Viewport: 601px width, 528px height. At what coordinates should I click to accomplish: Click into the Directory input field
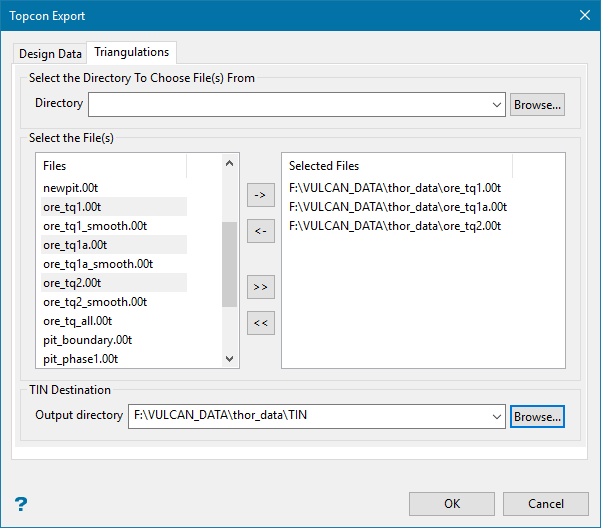click(x=290, y=104)
